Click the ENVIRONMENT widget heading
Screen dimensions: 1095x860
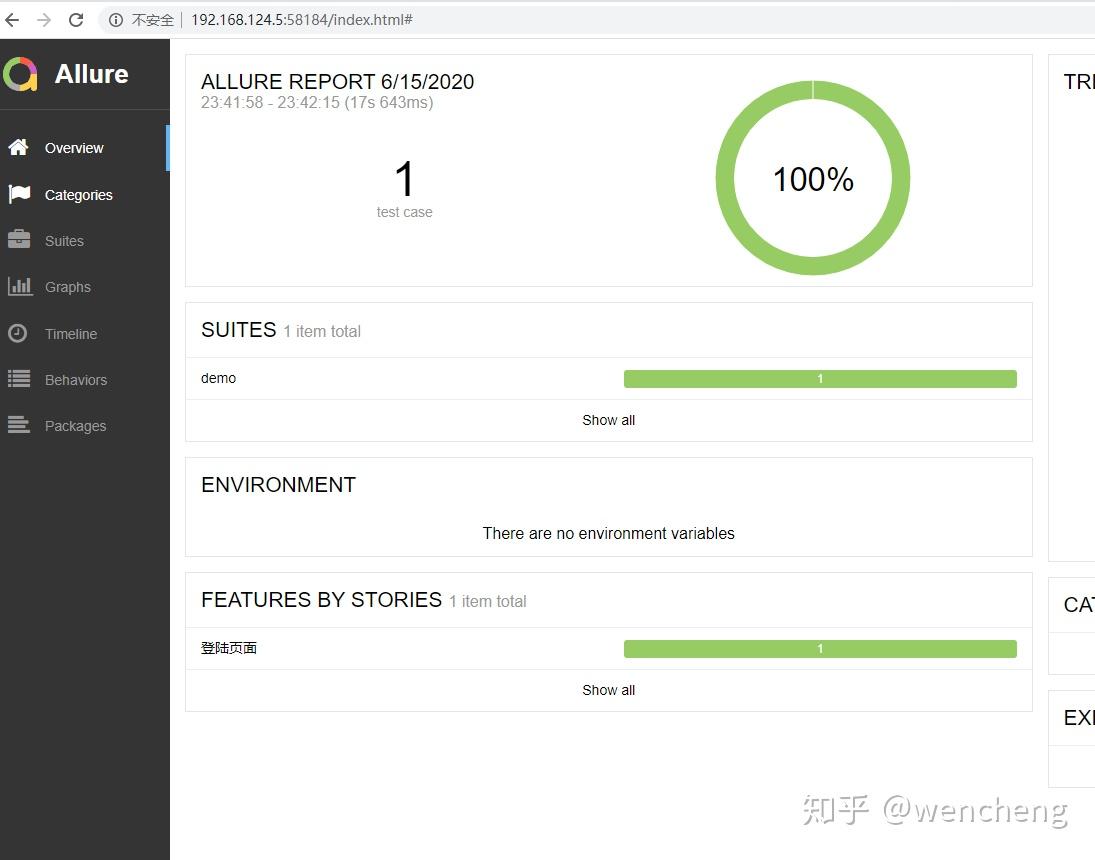point(278,485)
